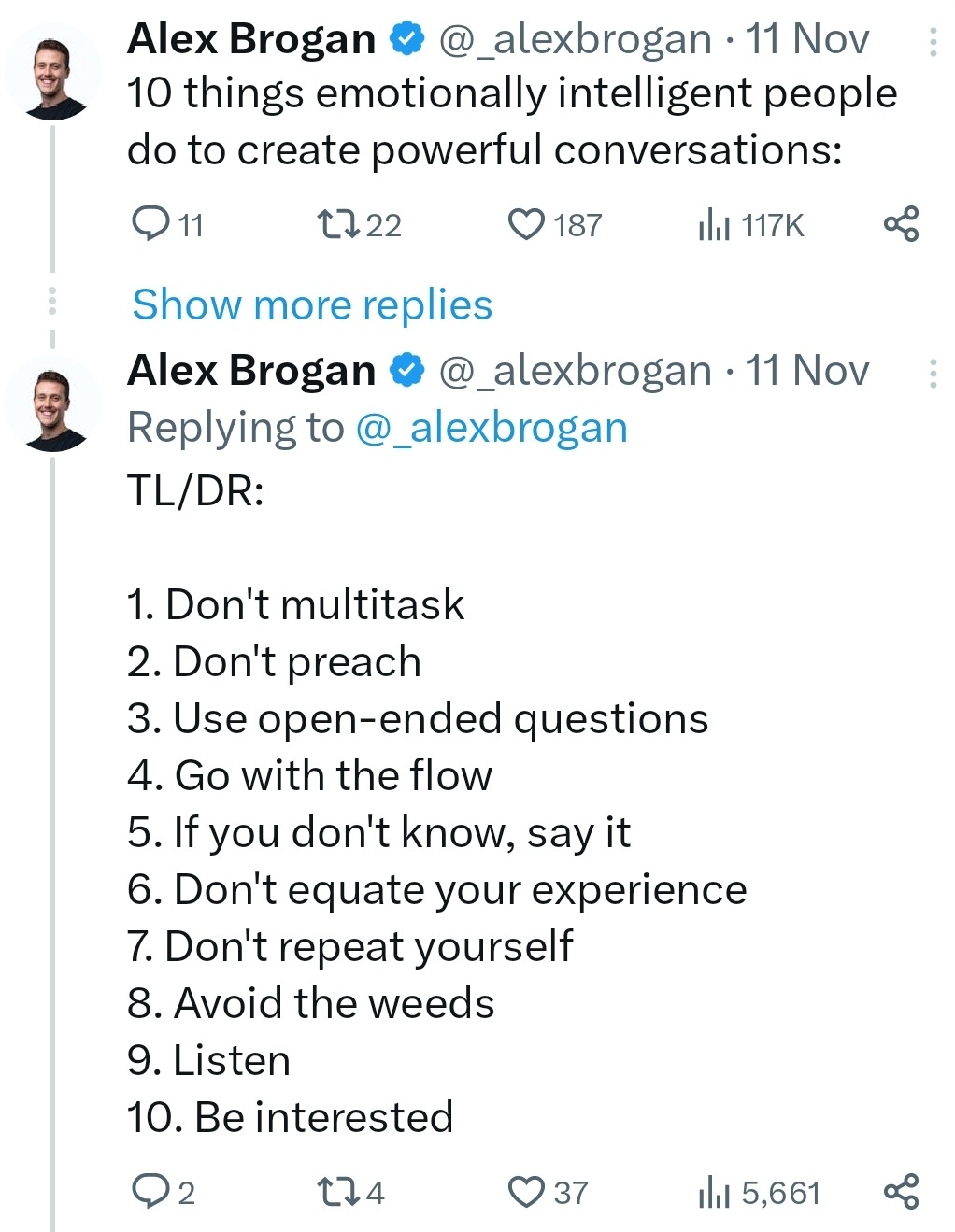View analytics for the first tweet
Image resolution: width=955 pixels, height=1232 pixels.
tap(713, 224)
